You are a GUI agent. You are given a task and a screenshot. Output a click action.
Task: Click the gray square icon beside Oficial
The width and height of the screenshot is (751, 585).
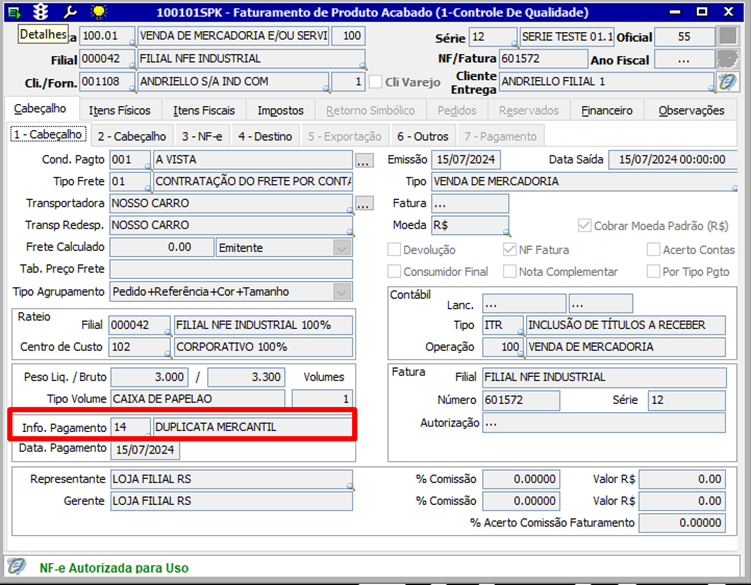tap(728, 36)
